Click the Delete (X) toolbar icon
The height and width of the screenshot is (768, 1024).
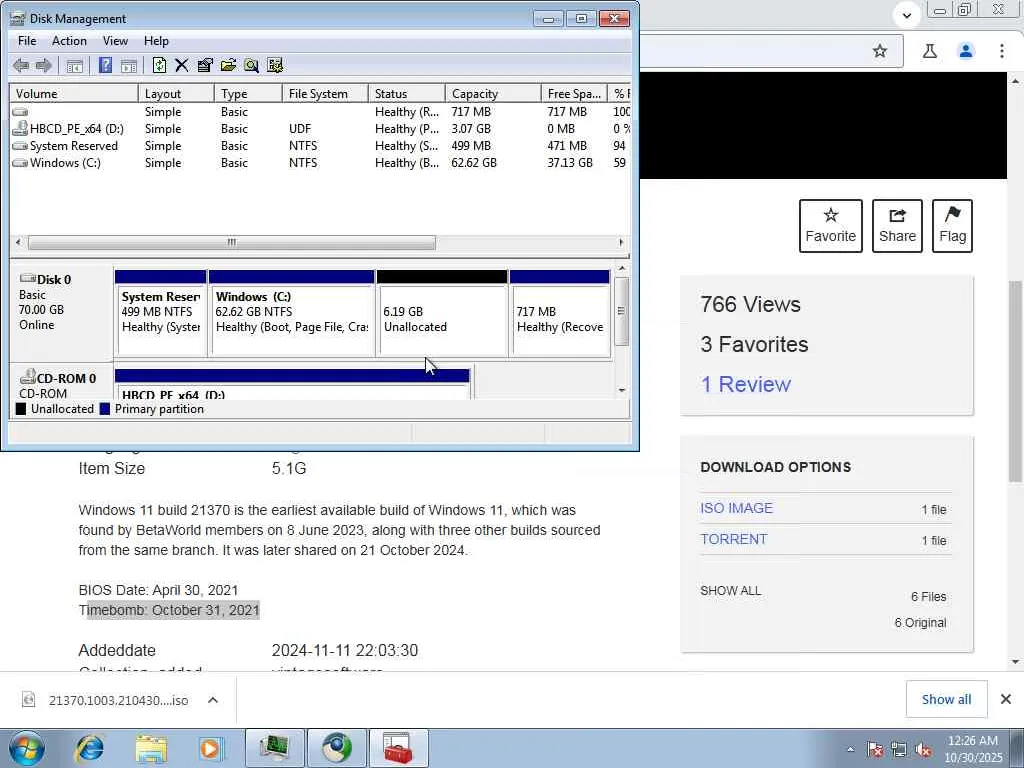pyautogui.click(x=182, y=65)
